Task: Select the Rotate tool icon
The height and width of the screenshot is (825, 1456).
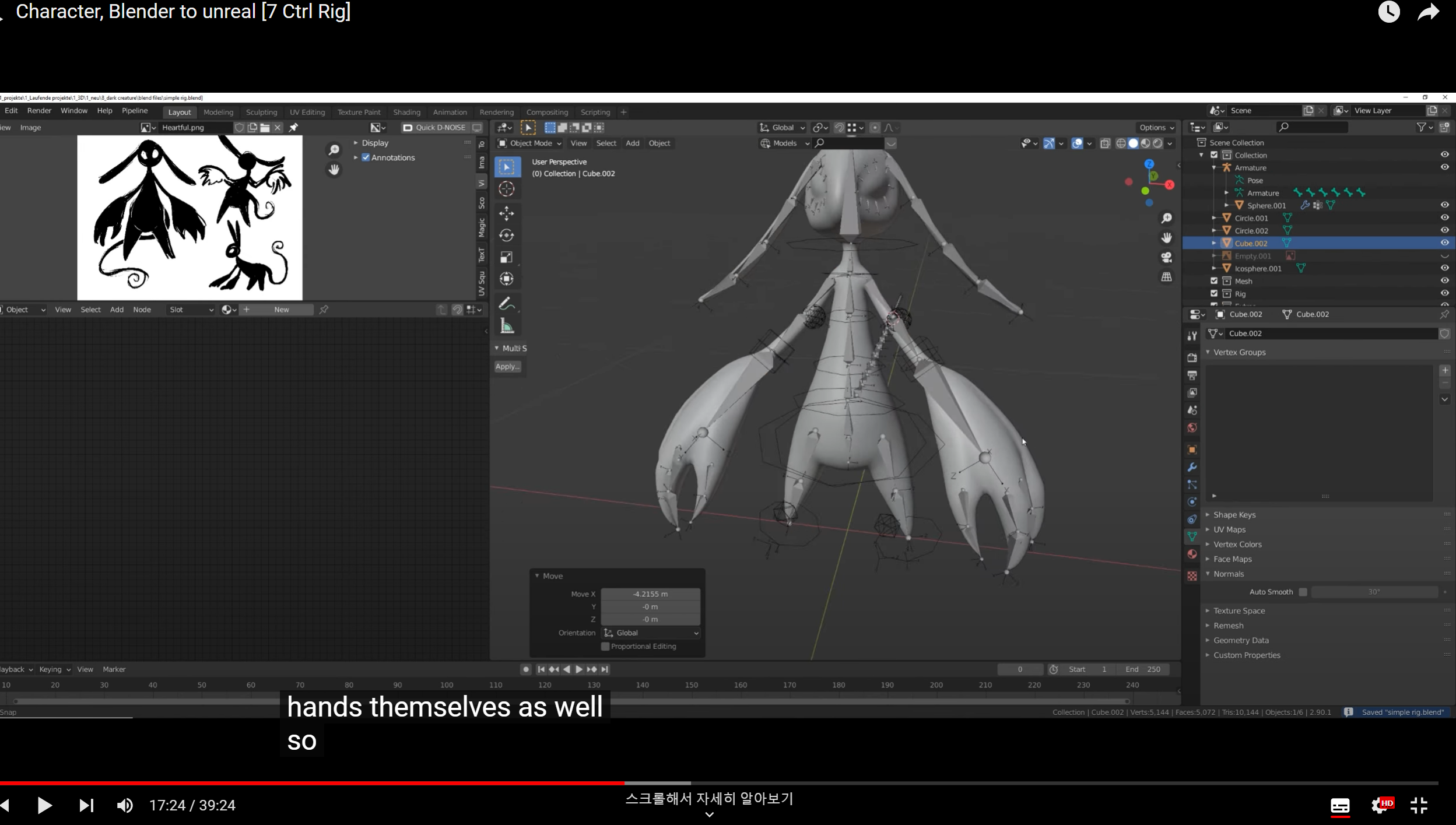Action: [x=506, y=236]
